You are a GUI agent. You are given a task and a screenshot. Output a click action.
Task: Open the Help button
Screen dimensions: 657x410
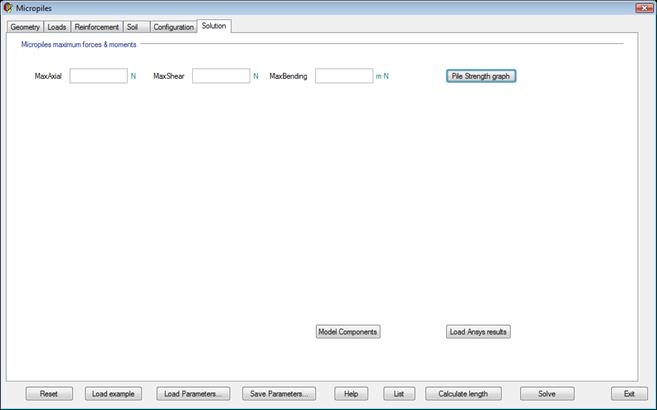coord(351,394)
